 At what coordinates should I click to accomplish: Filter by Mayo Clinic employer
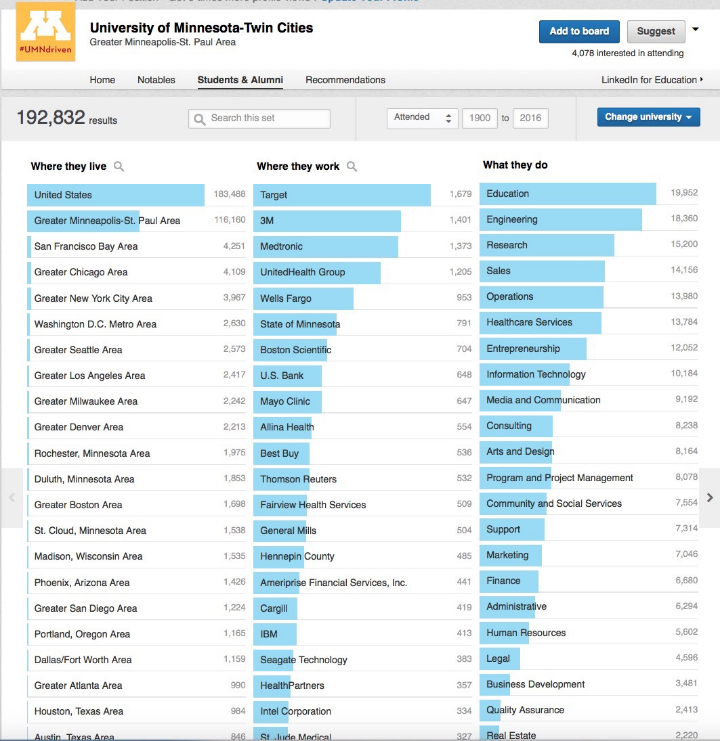pyautogui.click(x=363, y=401)
